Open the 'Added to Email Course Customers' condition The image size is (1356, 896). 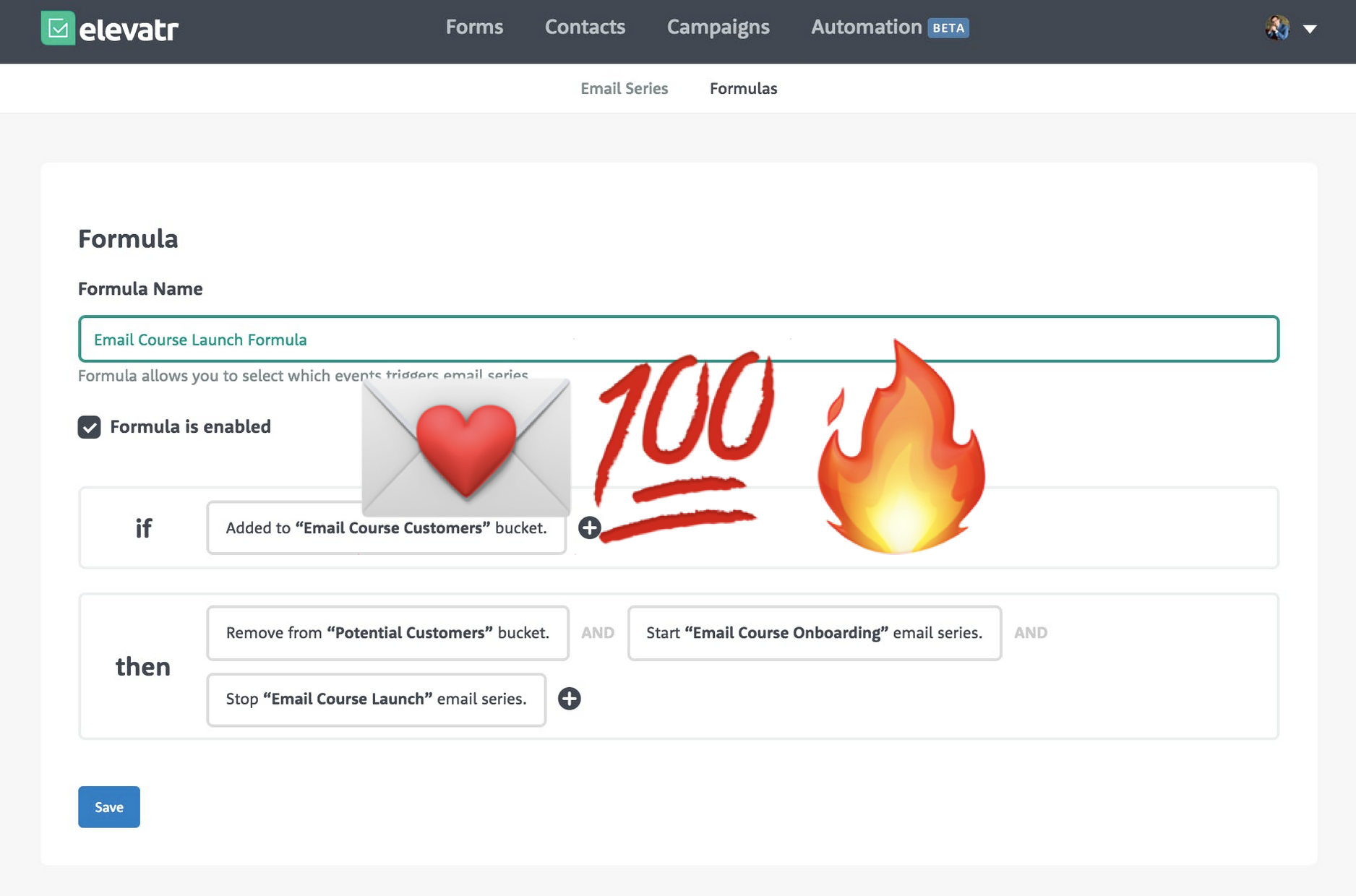(x=387, y=528)
